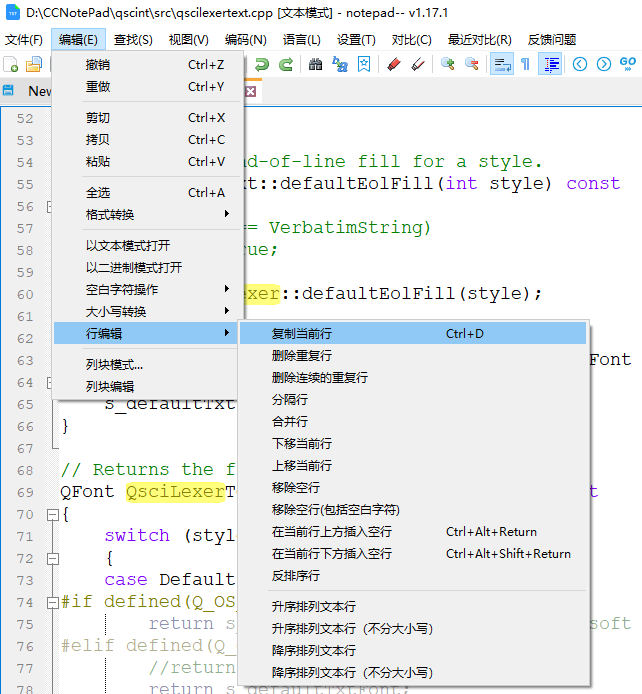Open the 设置(T) menu

pyautogui.click(x=356, y=40)
